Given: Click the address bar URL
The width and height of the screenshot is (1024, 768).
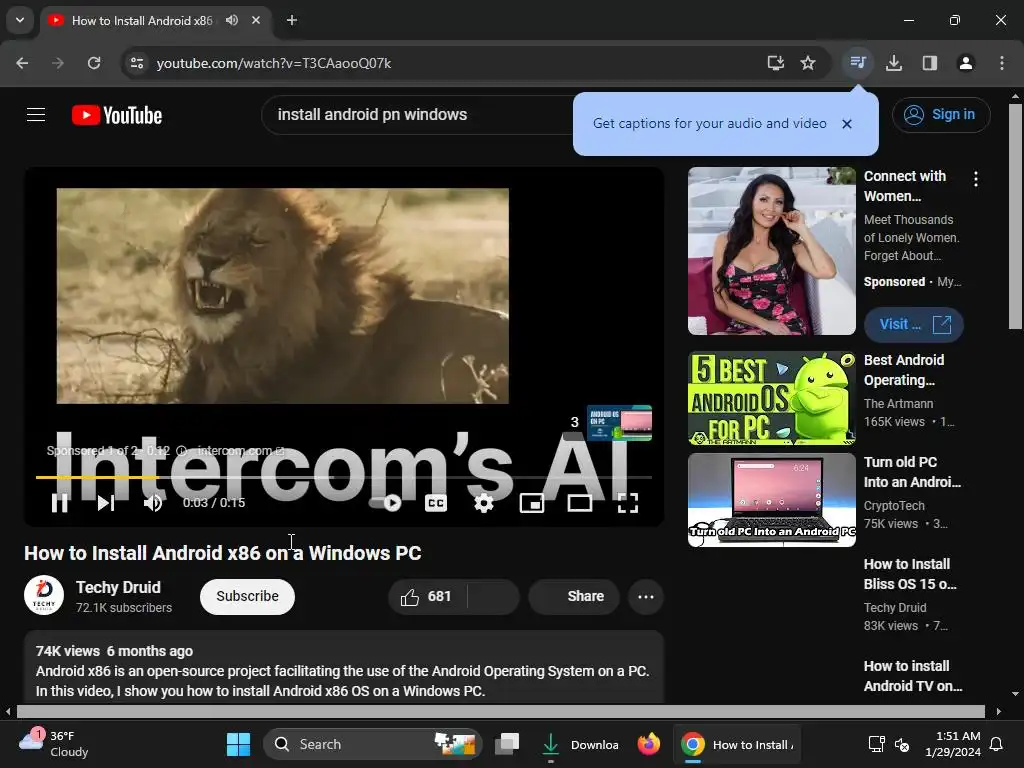Looking at the screenshot, I should (x=274, y=63).
